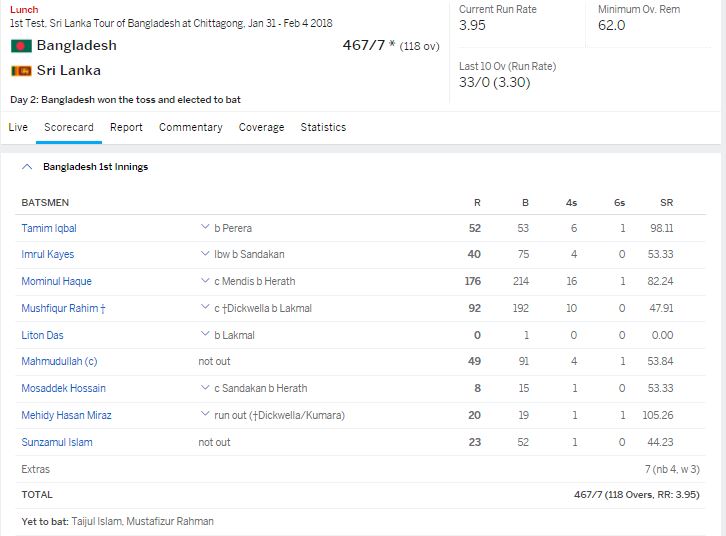Viewport: 726px width, 536px height.
Task: Open the Commentary tab
Action: click(x=190, y=127)
